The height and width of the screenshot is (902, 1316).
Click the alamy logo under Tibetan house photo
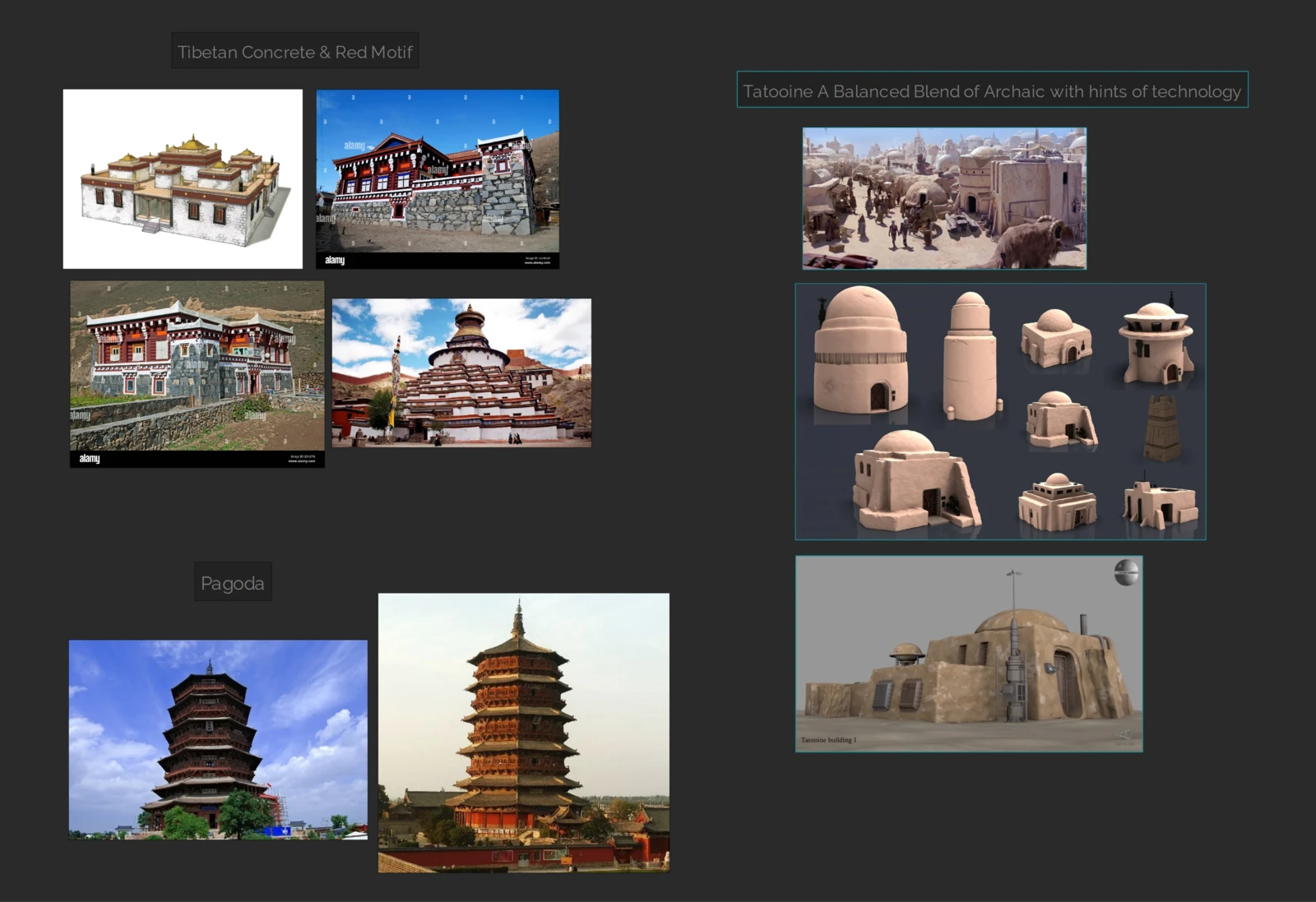(x=335, y=260)
